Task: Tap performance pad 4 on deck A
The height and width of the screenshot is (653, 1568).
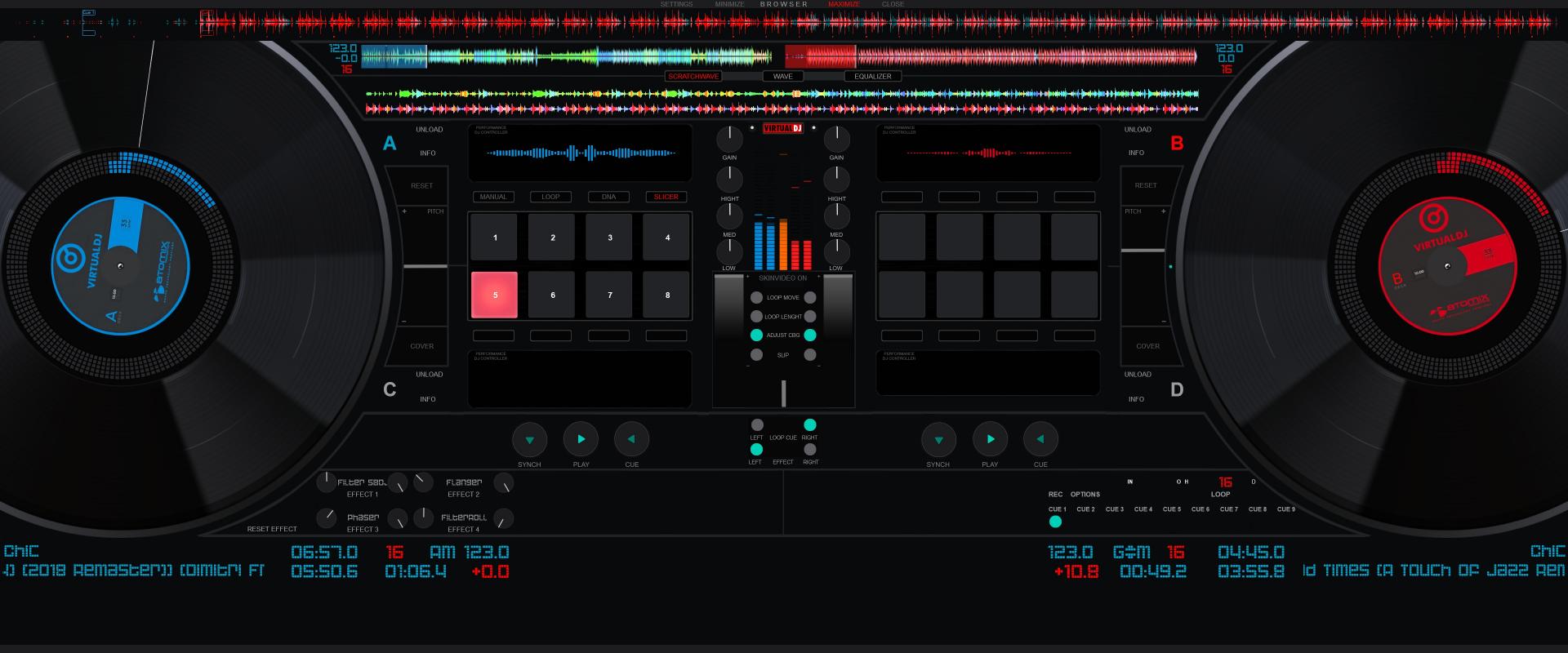Action: 667,238
